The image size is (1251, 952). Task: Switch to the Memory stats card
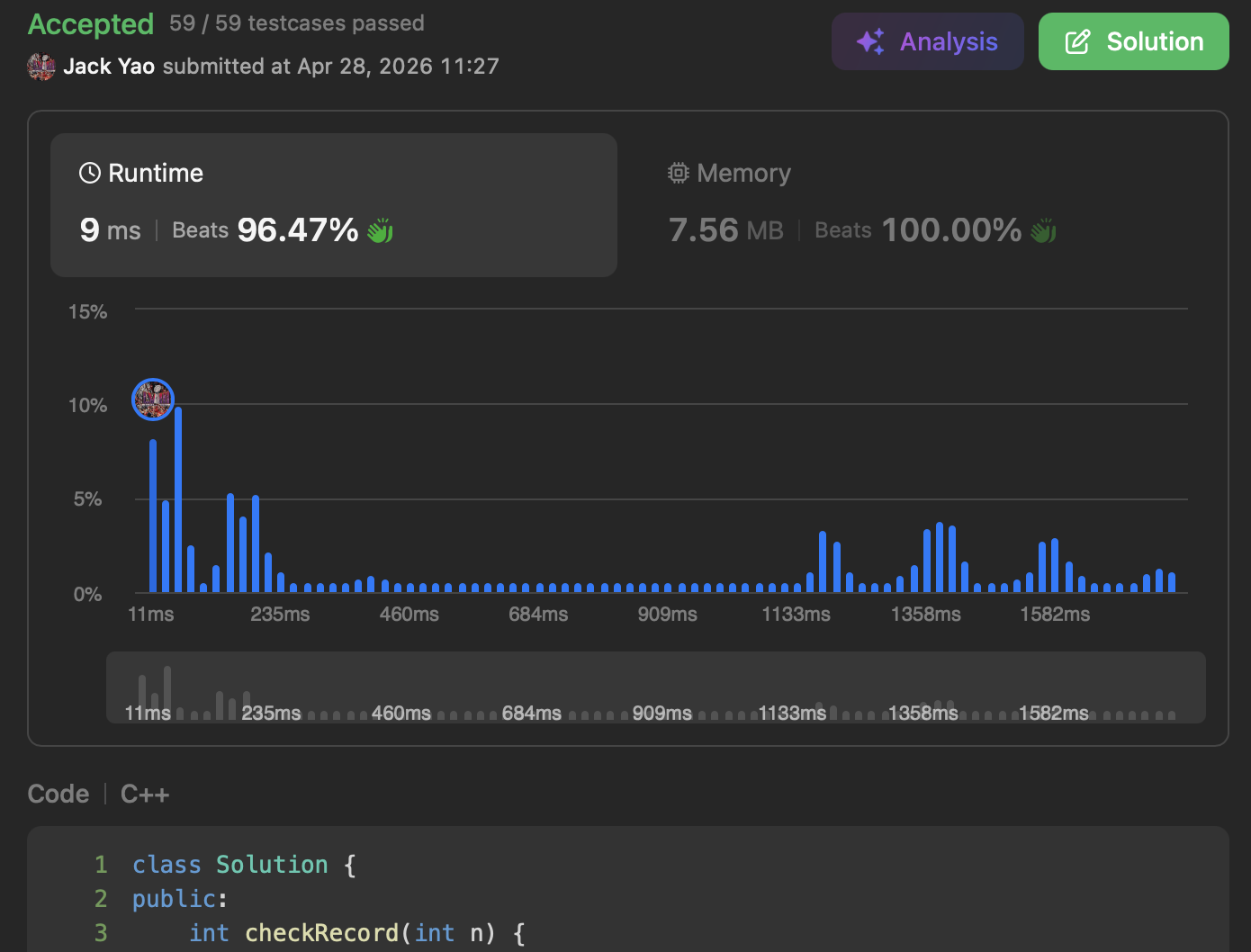click(922, 205)
